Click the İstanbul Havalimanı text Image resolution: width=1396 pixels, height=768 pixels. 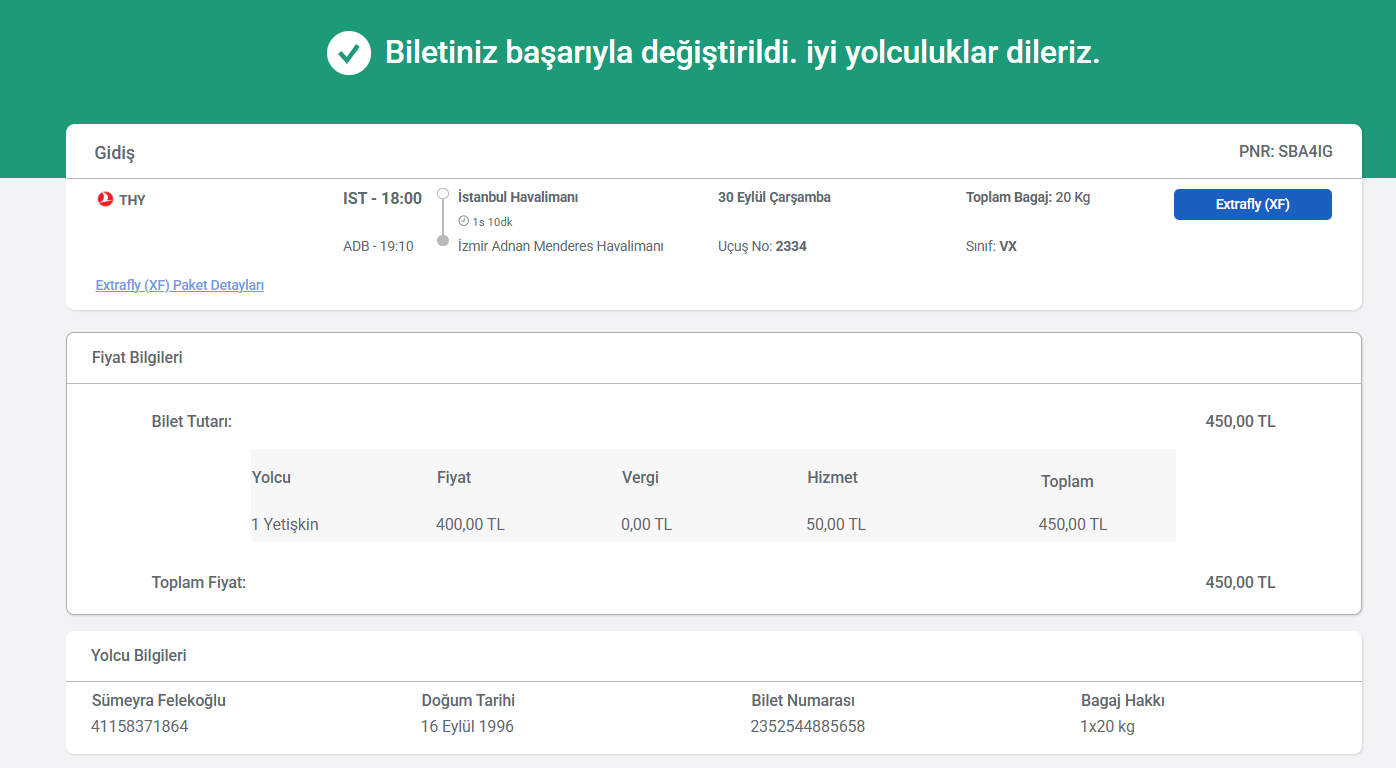pyautogui.click(x=518, y=197)
